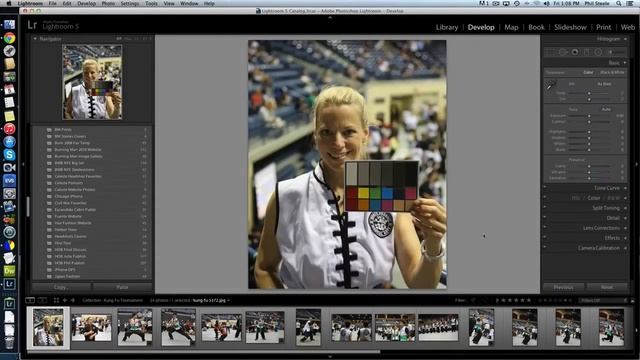
Task: Expand the Camera Calibration panel
Action: pos(625,248)
